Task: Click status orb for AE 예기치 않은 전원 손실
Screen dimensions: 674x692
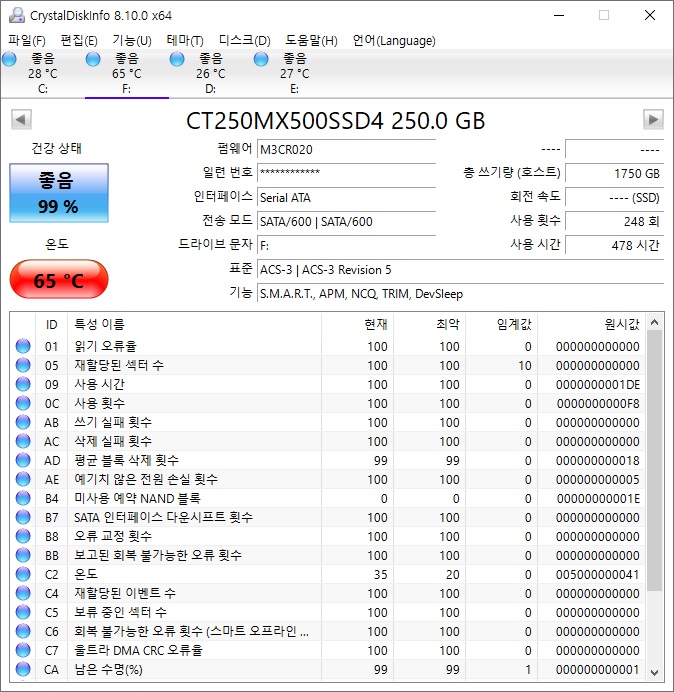Action: (23, 479)
